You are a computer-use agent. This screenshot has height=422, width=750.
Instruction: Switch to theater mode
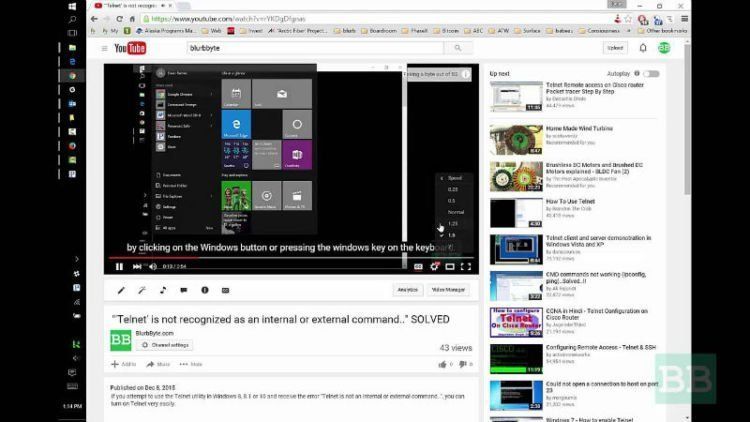(x=450, y=267)
